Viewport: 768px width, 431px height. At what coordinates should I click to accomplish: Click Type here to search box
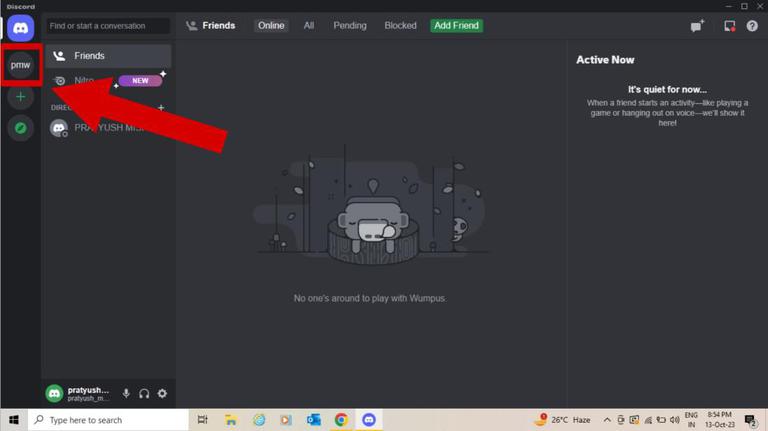point(108,420)
